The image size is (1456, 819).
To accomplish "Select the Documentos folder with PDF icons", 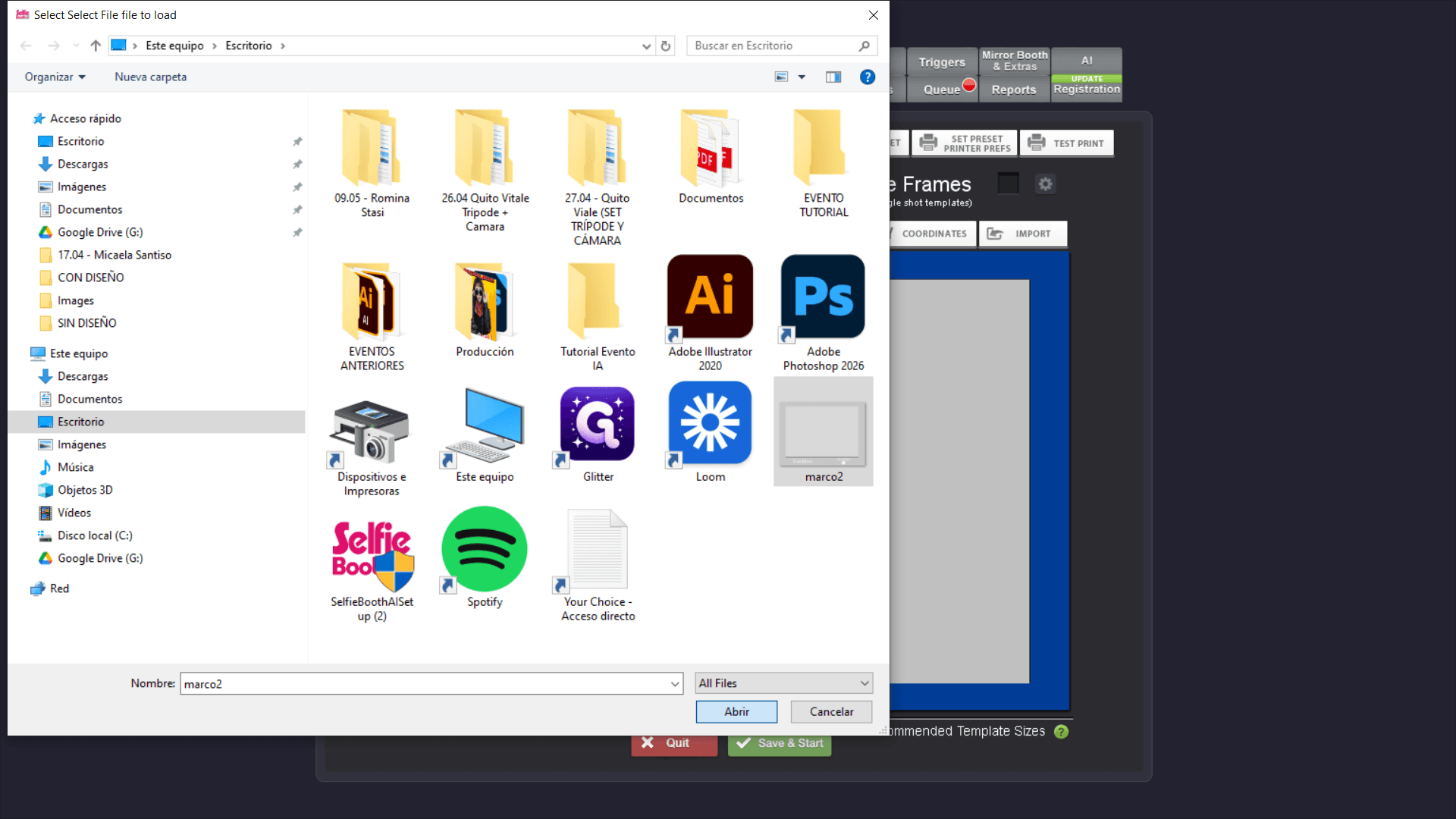I will click(711, 155).
